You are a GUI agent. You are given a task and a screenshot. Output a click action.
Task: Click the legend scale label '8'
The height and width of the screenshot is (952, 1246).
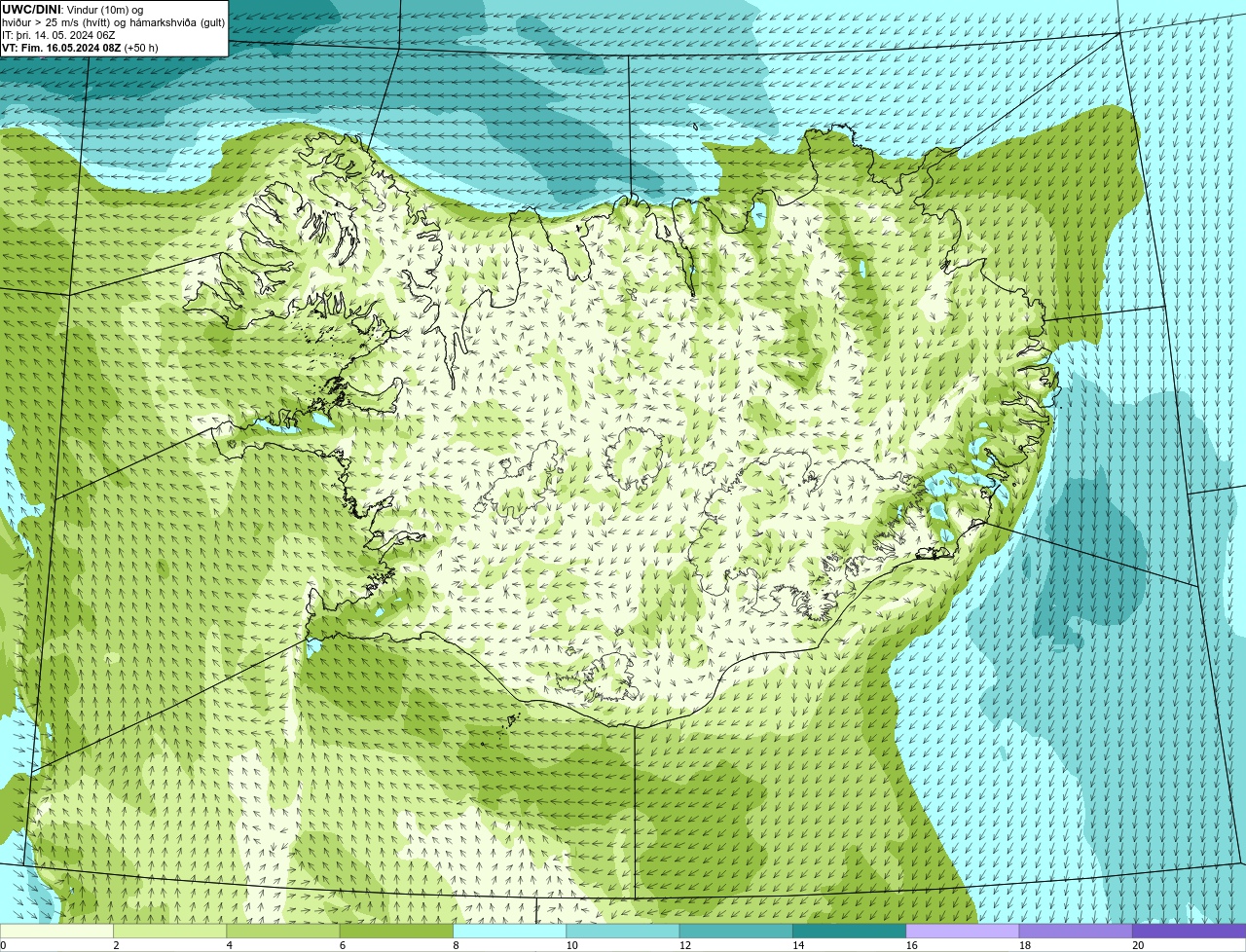pyautogui.click(x=457, y=945)
